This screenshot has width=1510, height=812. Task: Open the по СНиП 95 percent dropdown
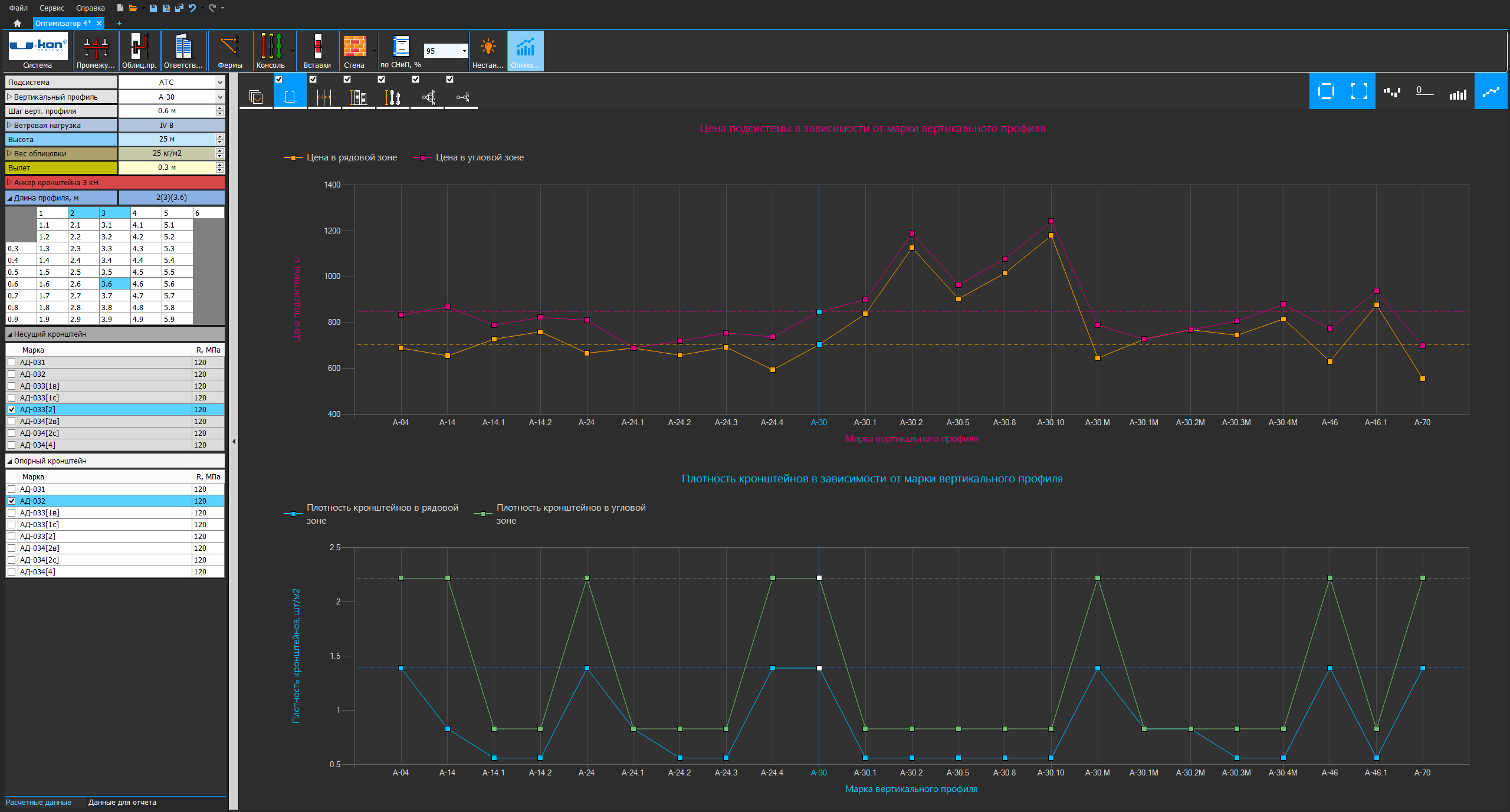click(x=464, y=51)
